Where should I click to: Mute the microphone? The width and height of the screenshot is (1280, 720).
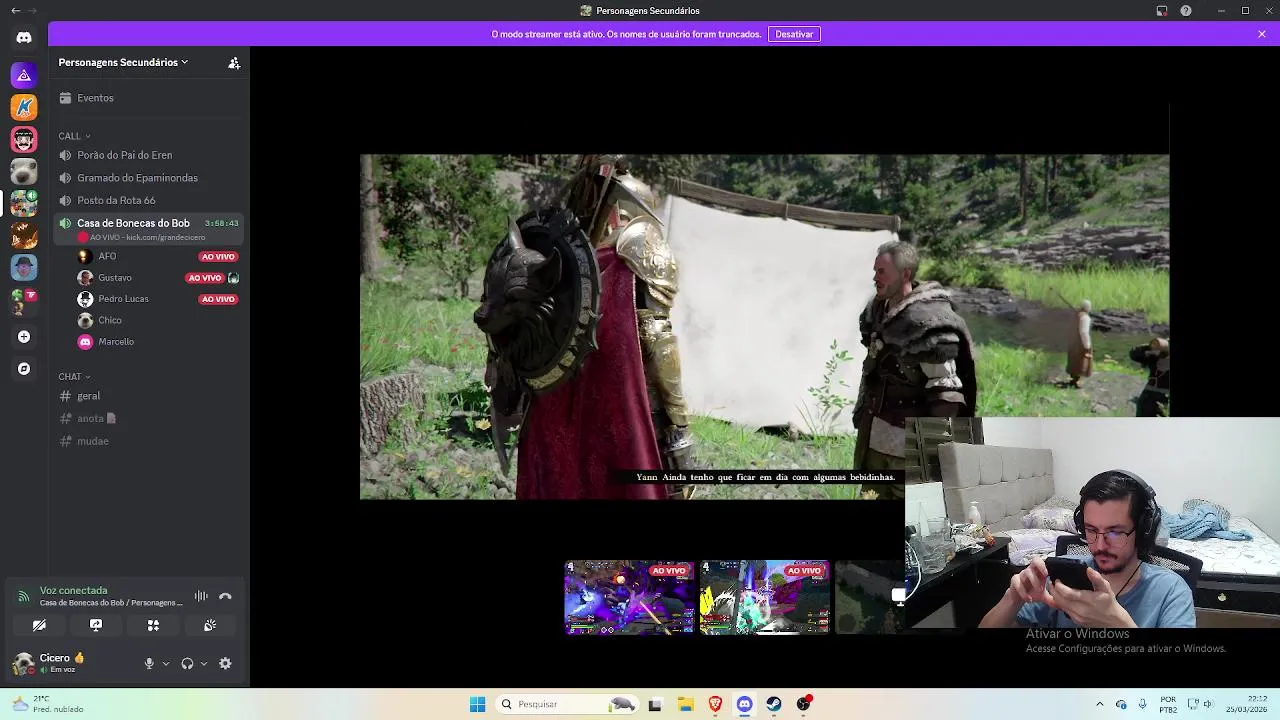click(x=149, y=663)
